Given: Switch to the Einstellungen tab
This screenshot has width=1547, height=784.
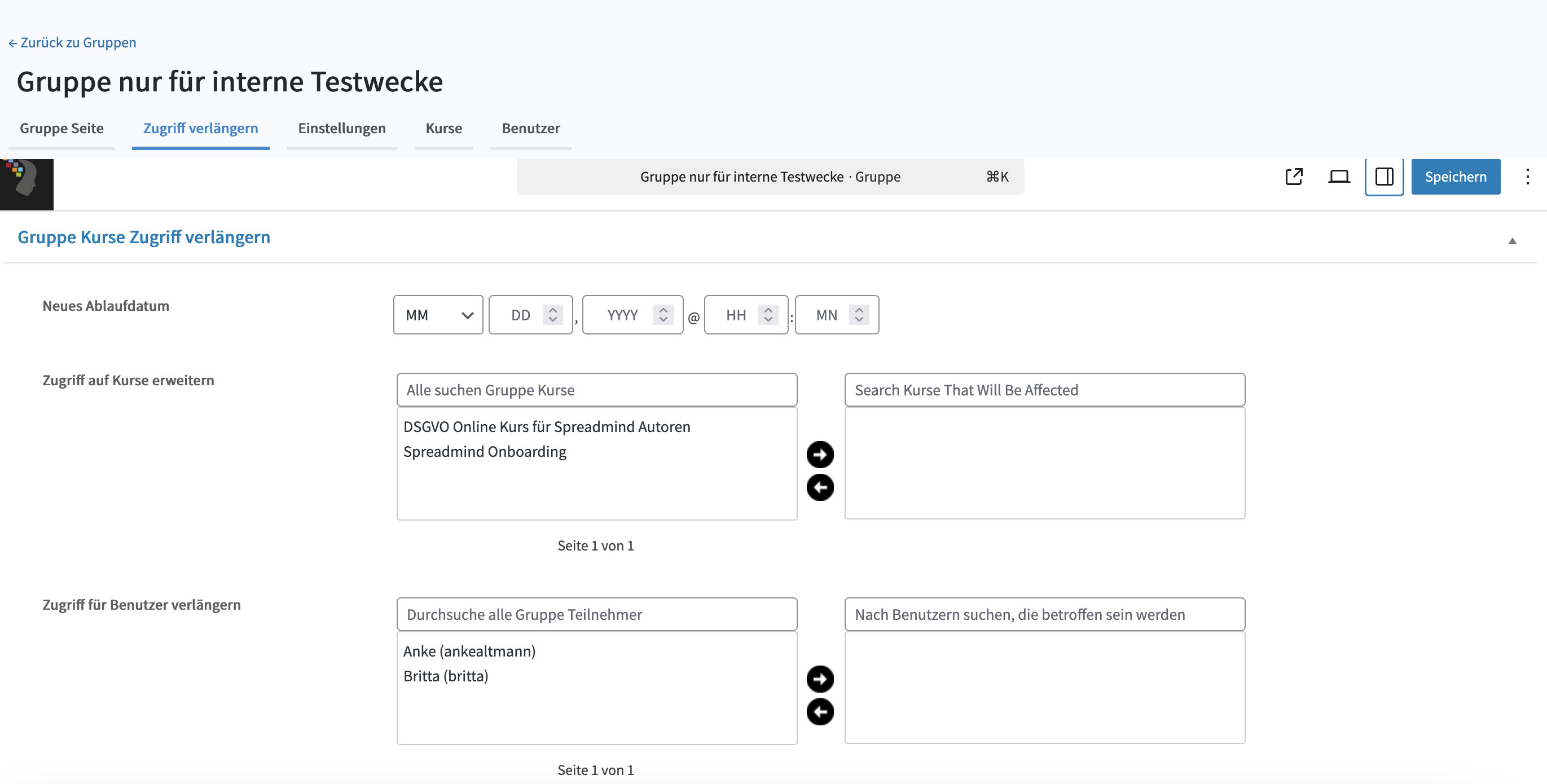Looking at the screenshot, I should pos(342,128).
